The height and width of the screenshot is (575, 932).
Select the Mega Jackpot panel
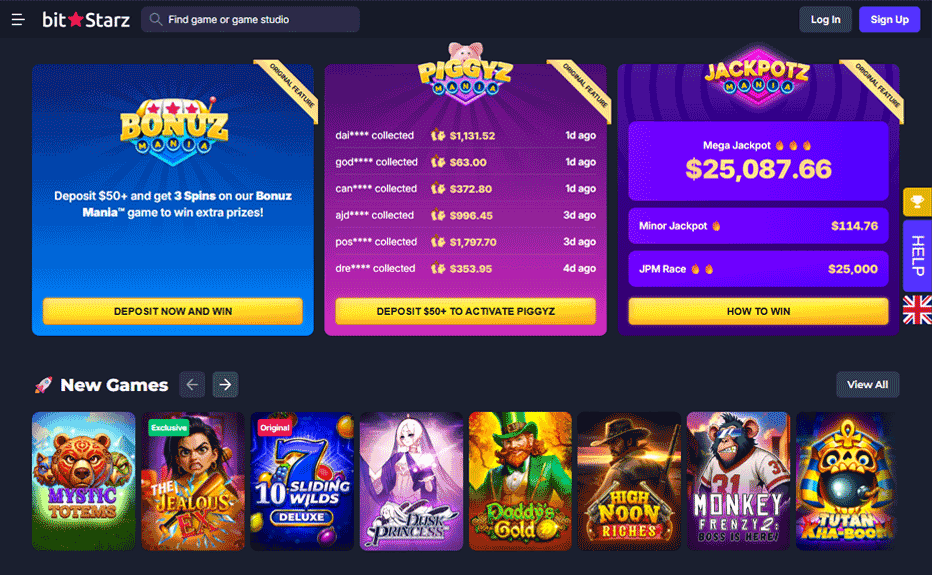[x=758, y=161]
